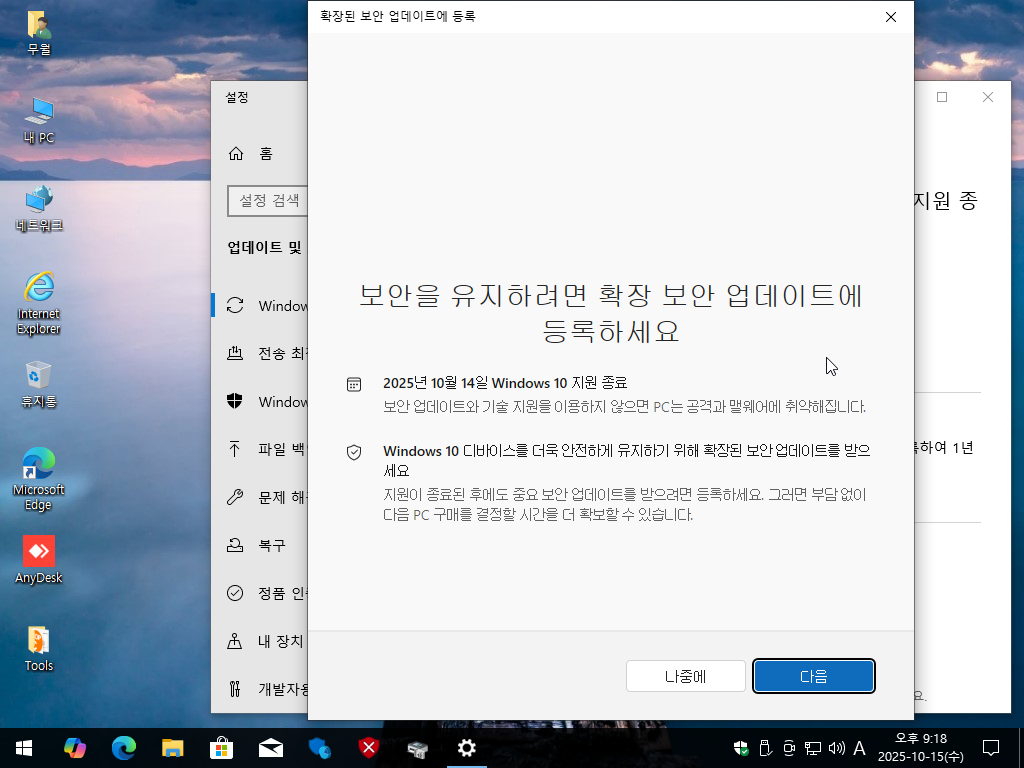Go to 홈 in Settings window
1024x768 pixels.
[250, 153]
